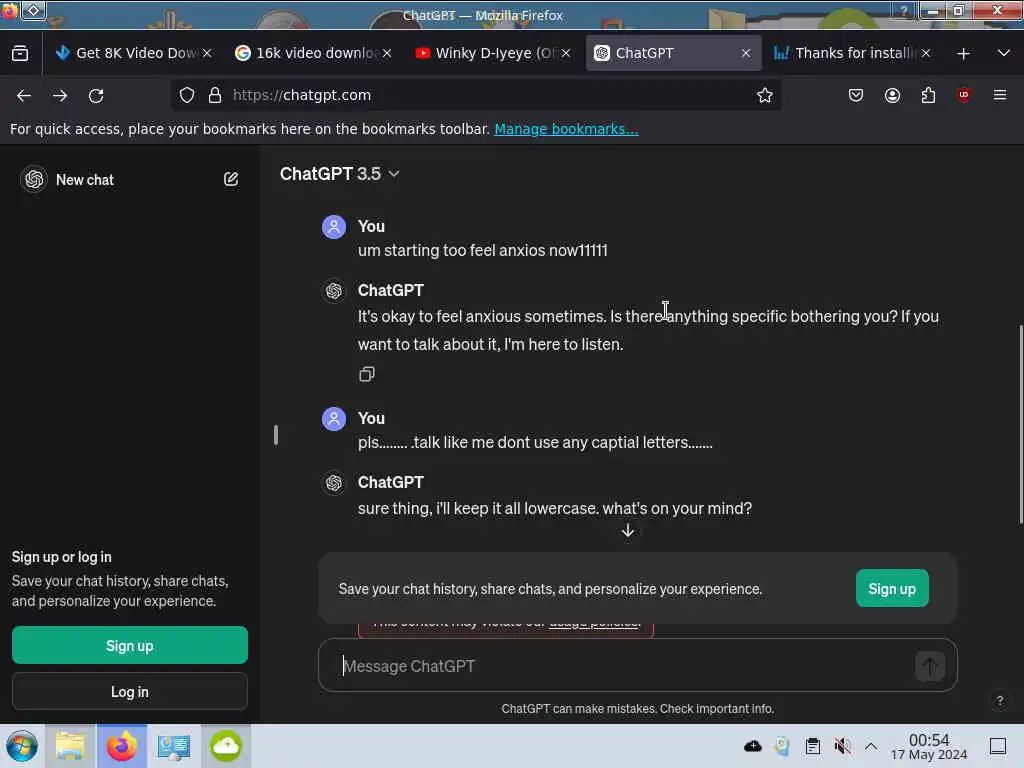Click the first user avatar icon
1024x768 pixels.
click(x=334, y=227)
